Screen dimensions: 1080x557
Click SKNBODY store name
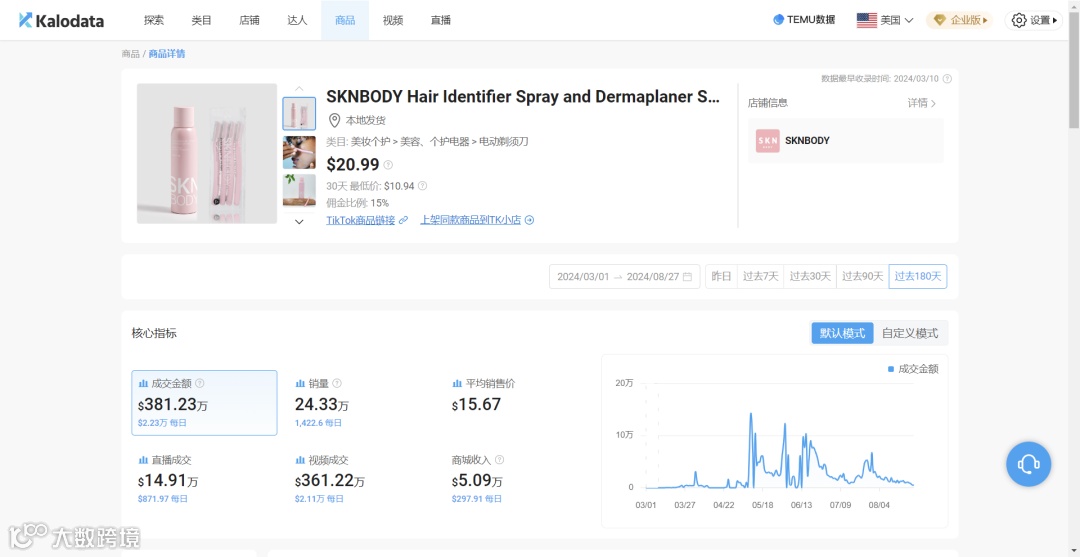(807, 140)
